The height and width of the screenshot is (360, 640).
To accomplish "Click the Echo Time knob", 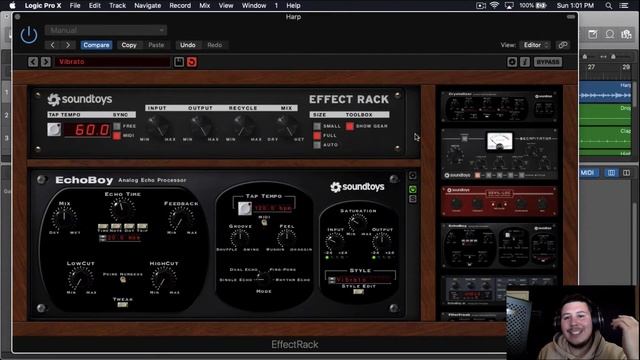I will pos(122,209).
